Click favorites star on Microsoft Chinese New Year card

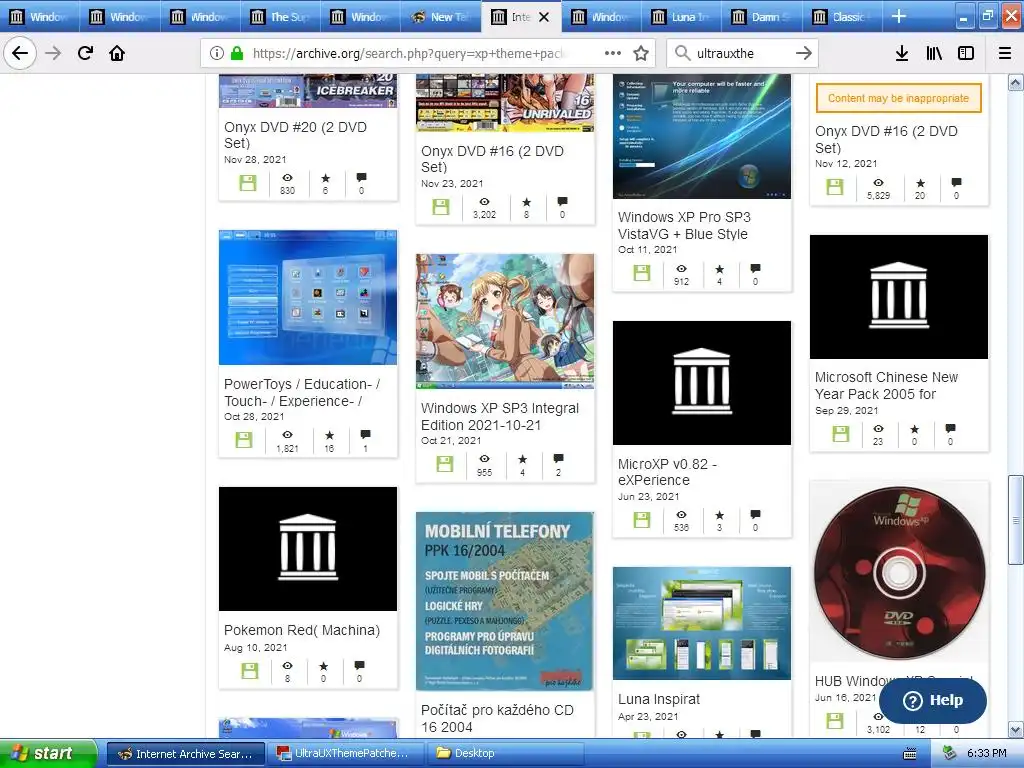point(914,429)
